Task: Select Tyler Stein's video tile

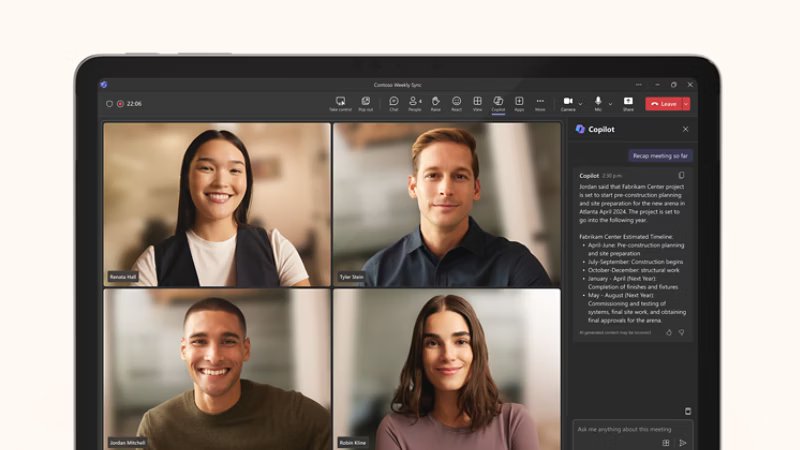Action: [446, 204]
